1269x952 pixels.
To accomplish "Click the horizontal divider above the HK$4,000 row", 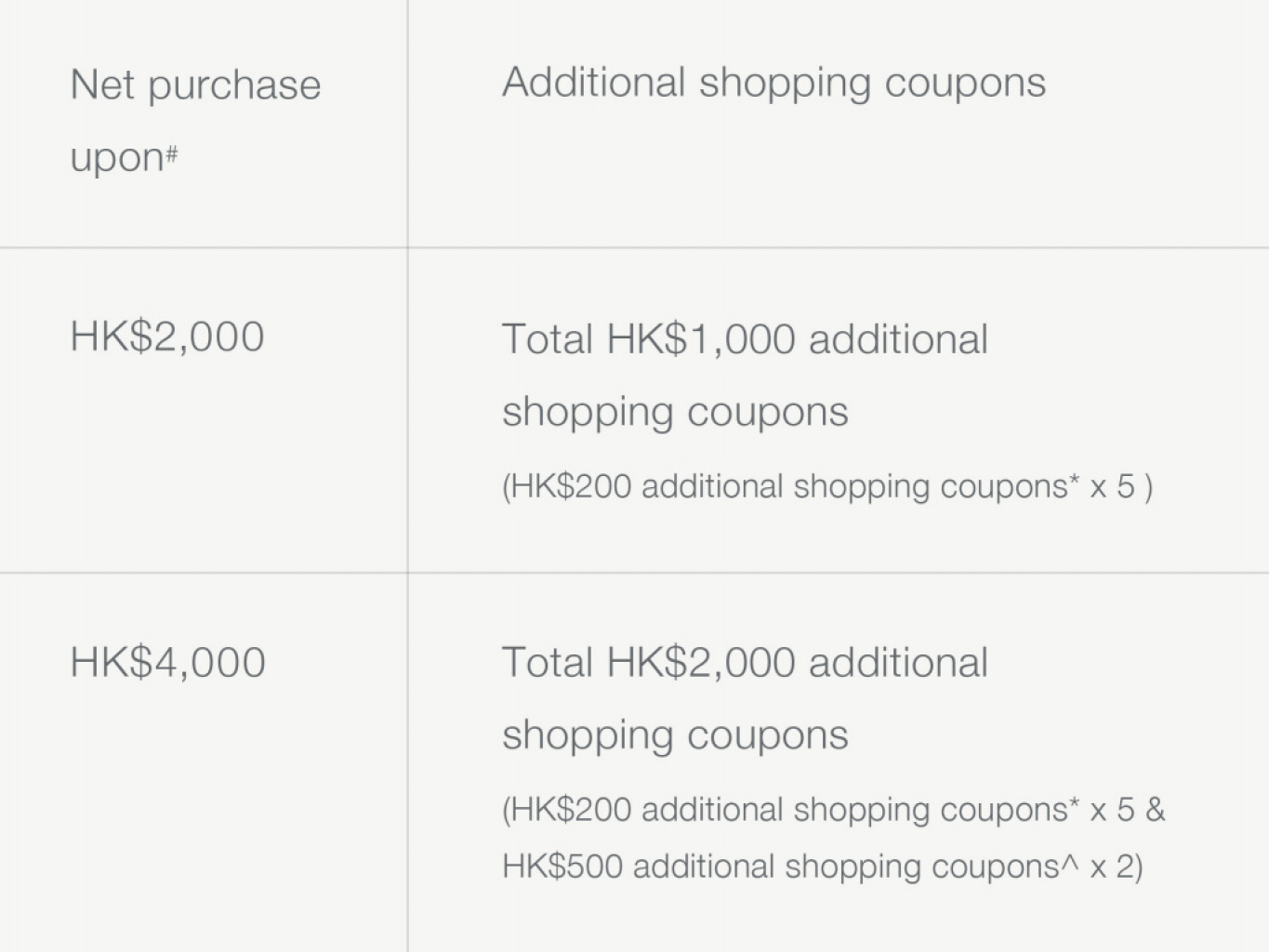I will [634, 573].
